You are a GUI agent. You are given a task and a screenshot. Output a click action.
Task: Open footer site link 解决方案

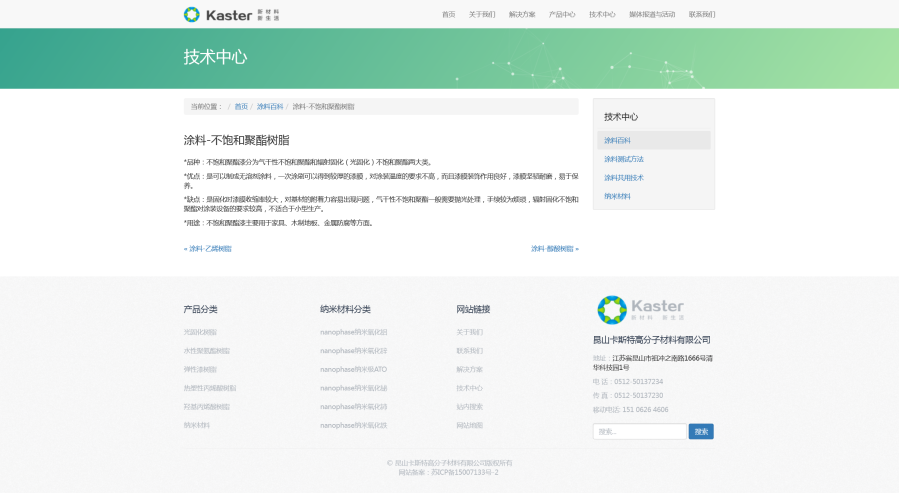click(470, 370)
